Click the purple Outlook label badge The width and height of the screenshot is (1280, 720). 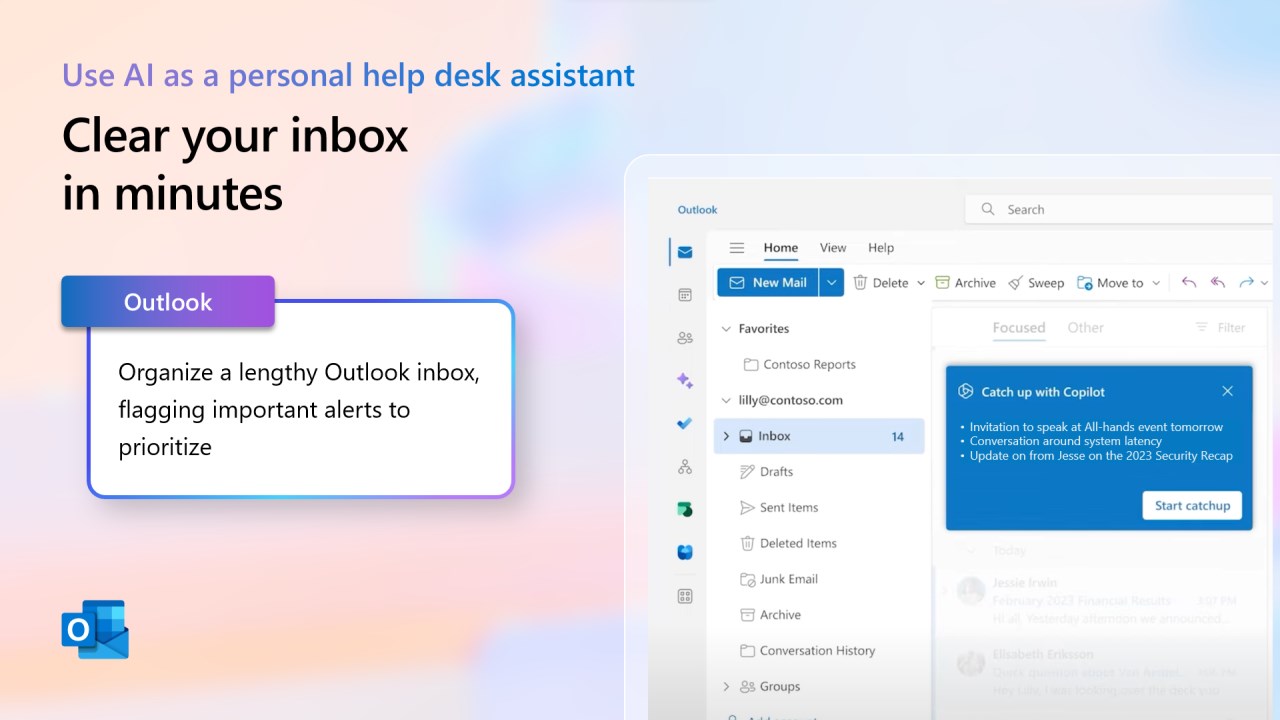[168, 302]
